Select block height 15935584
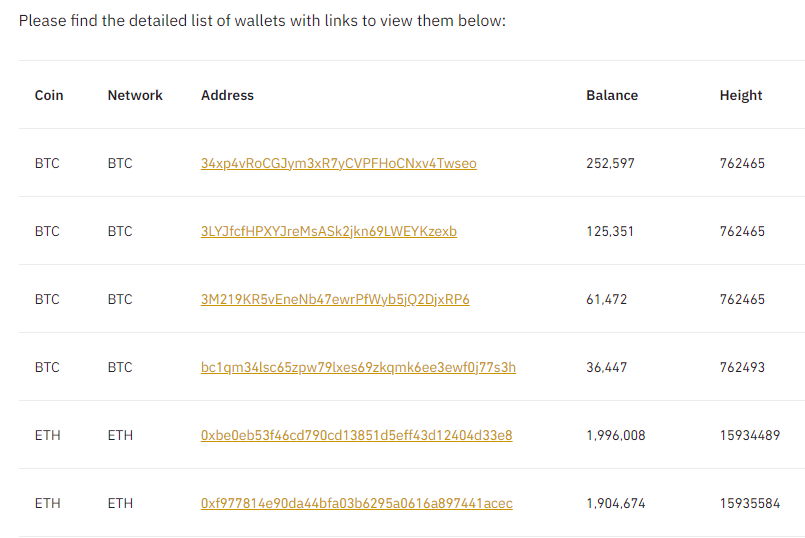805x538 pixels. click(750, 504)
